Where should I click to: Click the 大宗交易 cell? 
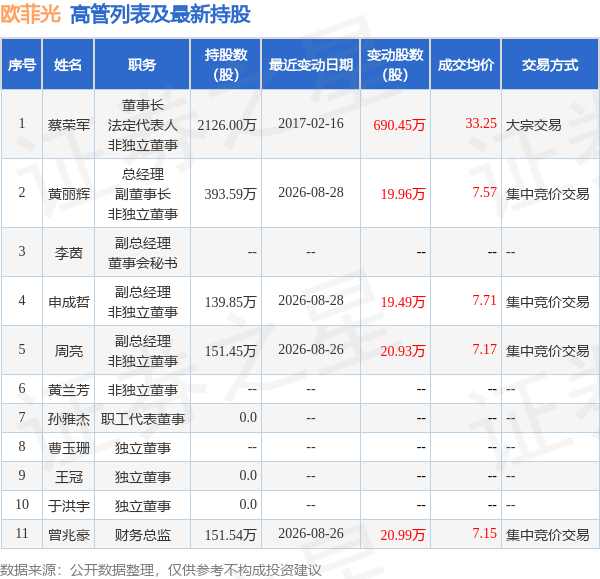[533, 125]
